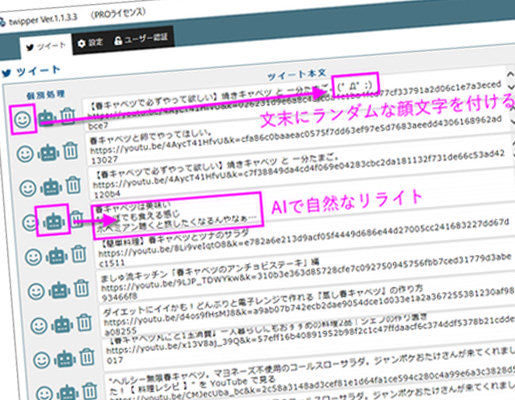Add random emoticon to tweet ending bce7
515x400 pixels.
[23, 119]
